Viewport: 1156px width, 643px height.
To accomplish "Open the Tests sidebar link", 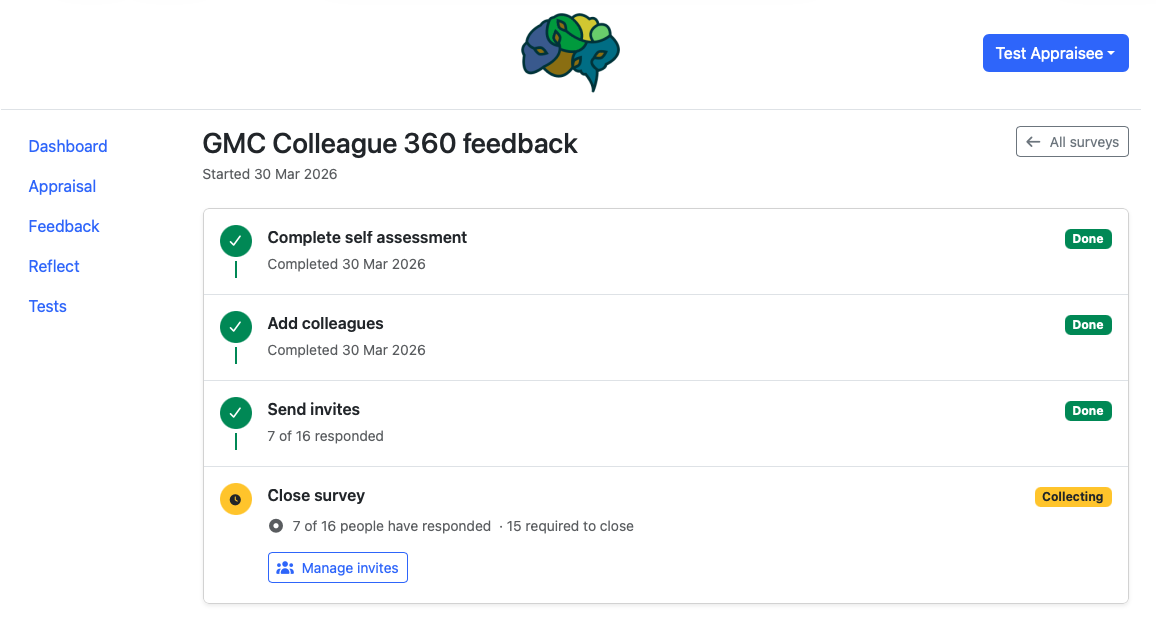I will [47, 306].
